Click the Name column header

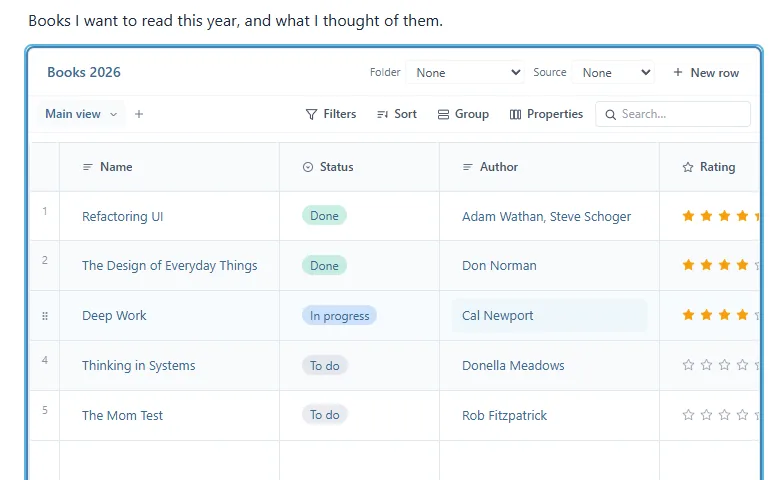click(169, 167)
